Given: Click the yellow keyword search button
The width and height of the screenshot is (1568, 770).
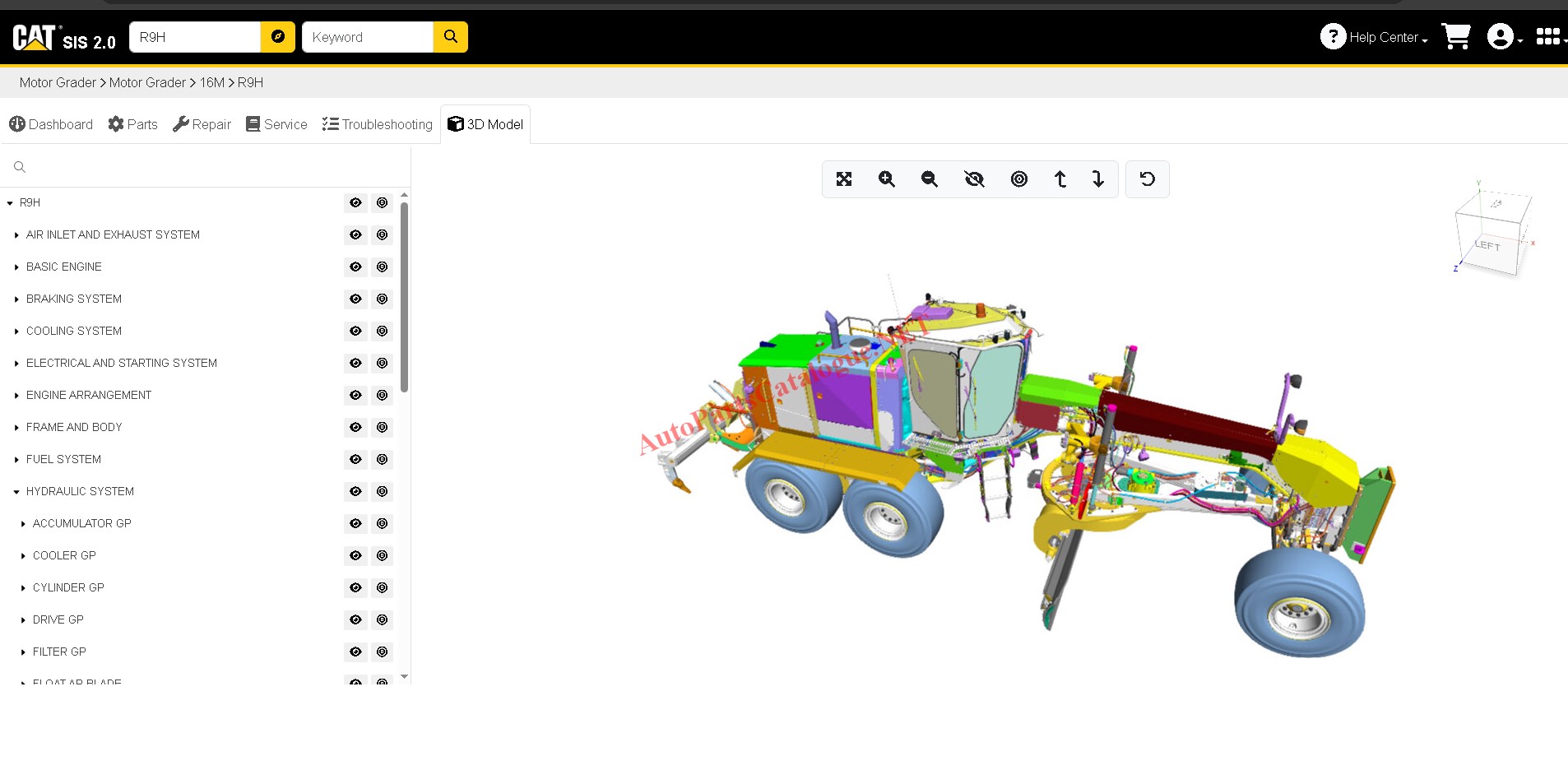Looking at the screenshot, I should tap(451, 37).
